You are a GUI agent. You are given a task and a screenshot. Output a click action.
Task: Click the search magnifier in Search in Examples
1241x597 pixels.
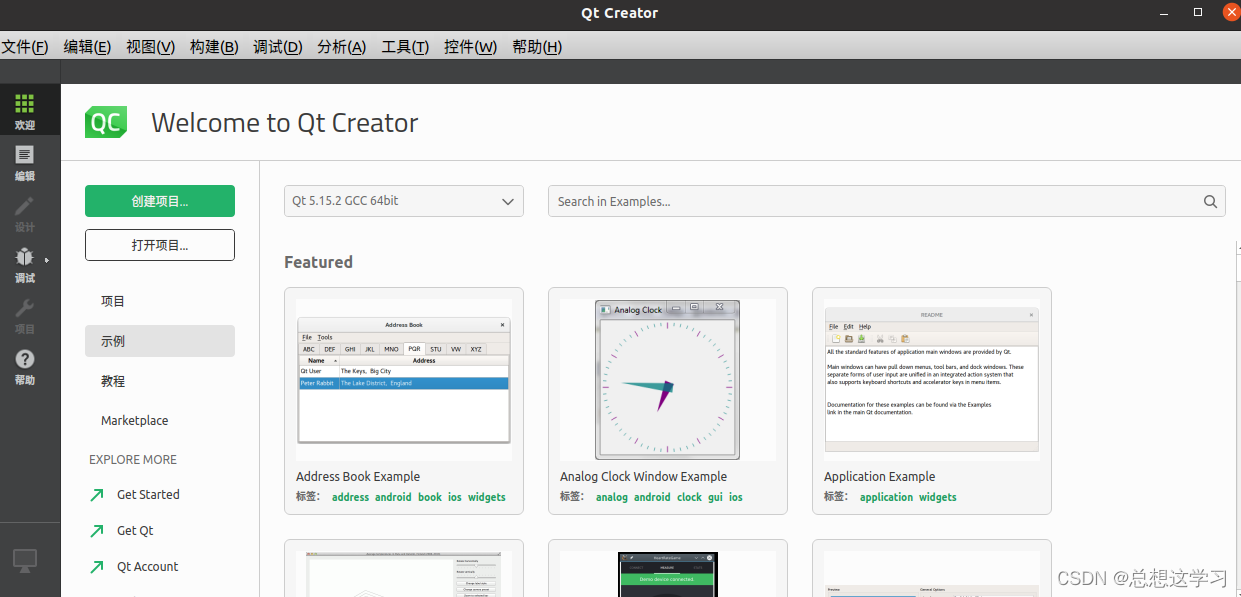[1210, 201]
